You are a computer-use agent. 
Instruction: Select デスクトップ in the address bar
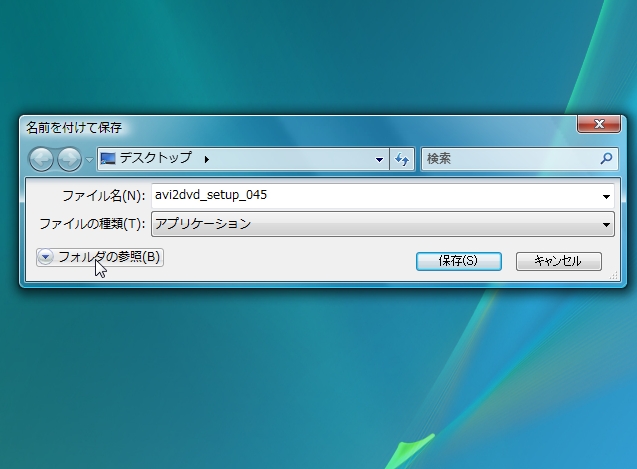pyautogui.click(x=155, y=158)
